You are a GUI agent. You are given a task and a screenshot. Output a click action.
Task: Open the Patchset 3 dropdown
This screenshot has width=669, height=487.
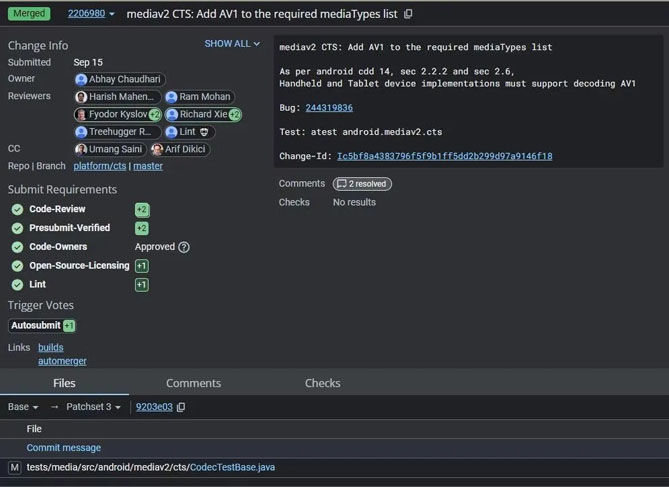[x=93, y=407]
